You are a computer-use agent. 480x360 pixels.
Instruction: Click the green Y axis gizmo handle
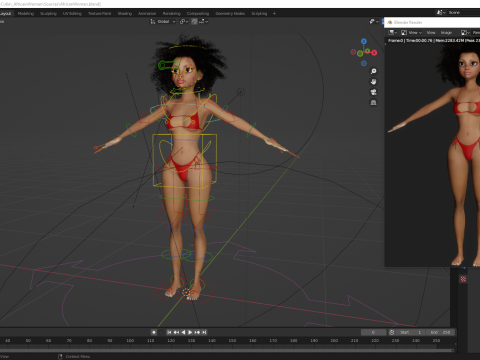(367, 51)
